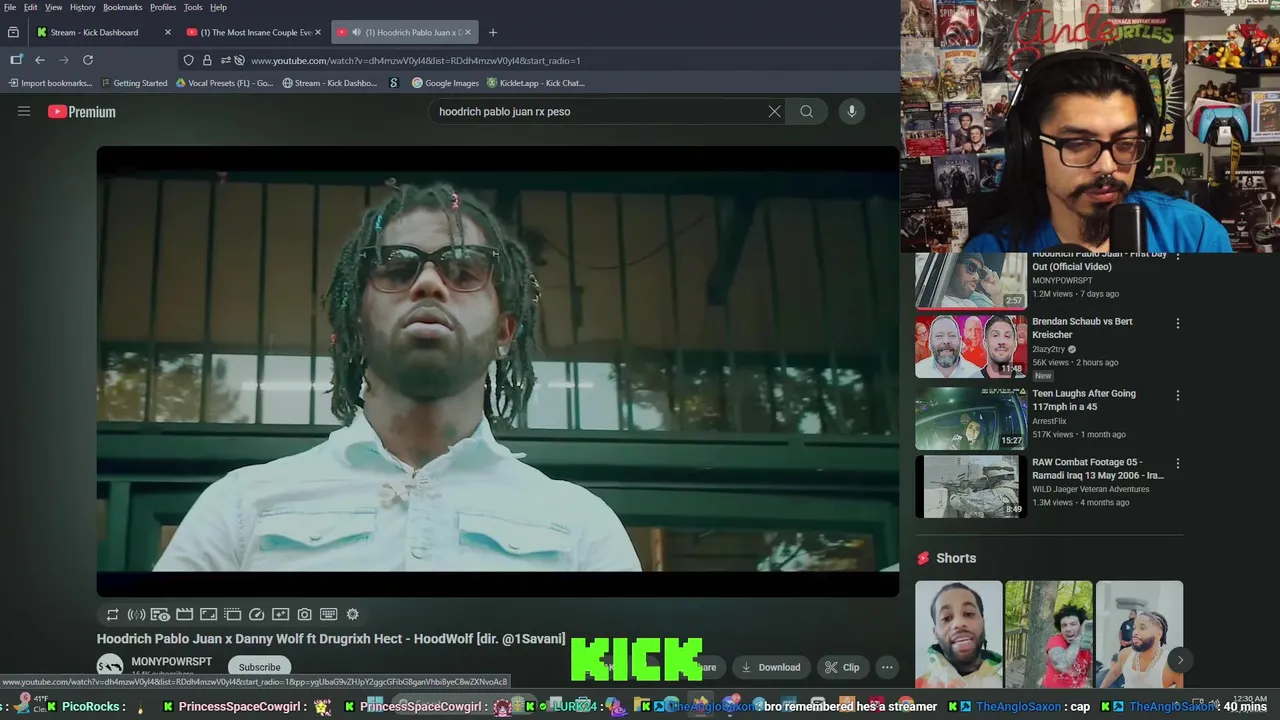Viewport: 1280px width, 720px height.
Task: Mute the audio icon on Hoodrich tab
Action: click(356, 32)
